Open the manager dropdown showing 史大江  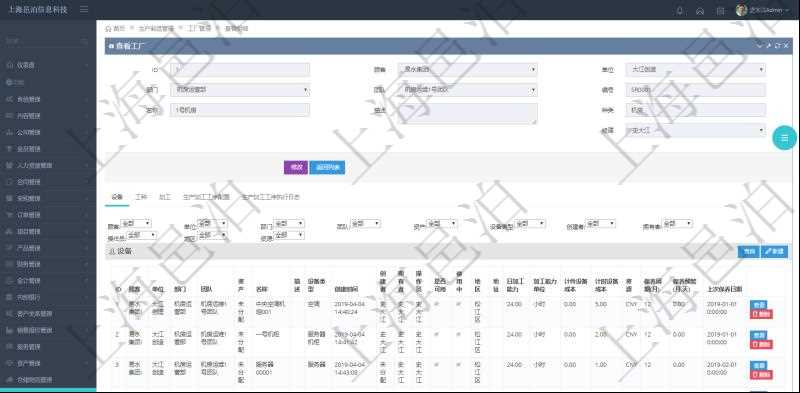click(695, 131)
